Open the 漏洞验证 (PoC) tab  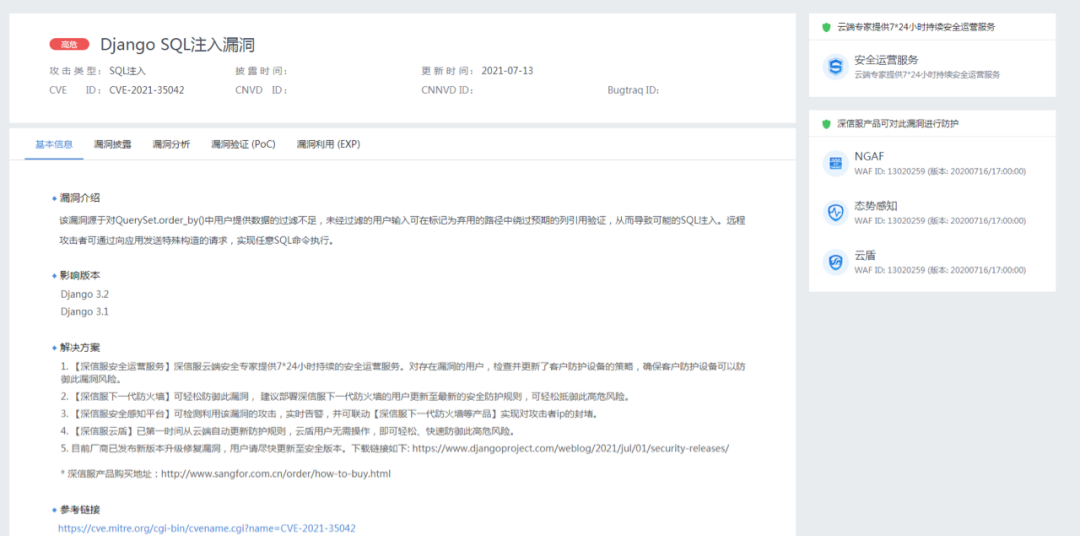pyautogui.click(x=243, y=144)
